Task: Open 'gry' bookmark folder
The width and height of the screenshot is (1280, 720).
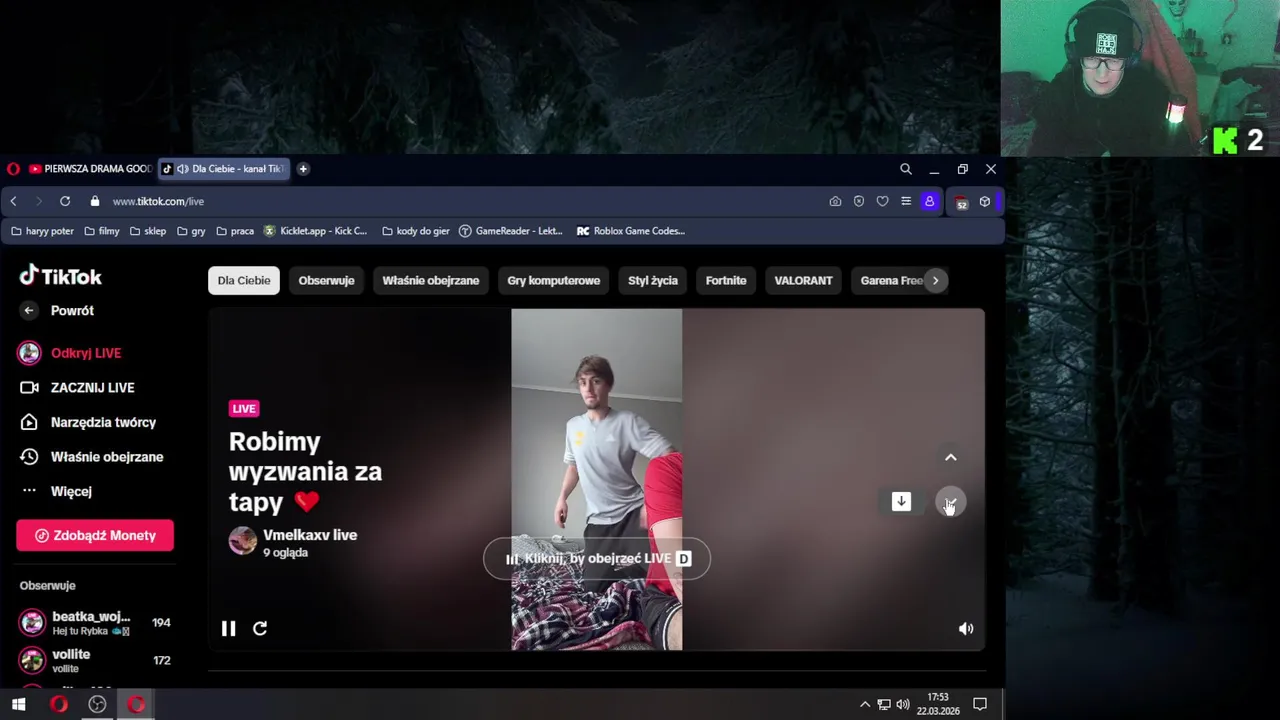Action: 191,231
